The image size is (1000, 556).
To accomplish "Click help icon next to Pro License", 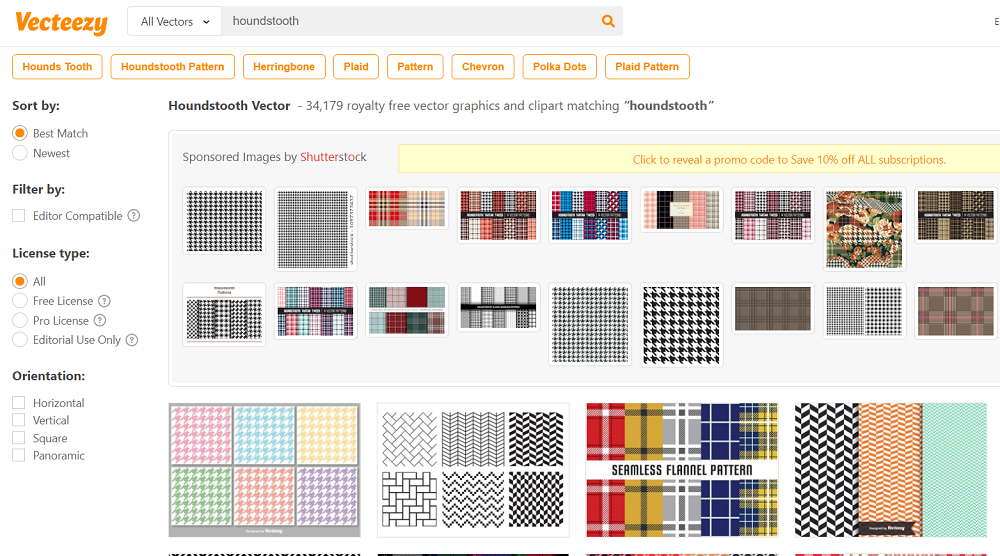I will pyautogui.click(x=100, y=321).
